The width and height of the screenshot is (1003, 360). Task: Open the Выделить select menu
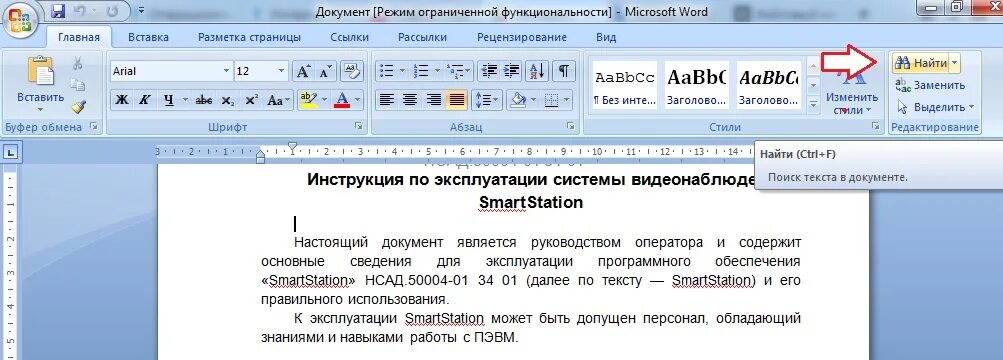[935, 107]
